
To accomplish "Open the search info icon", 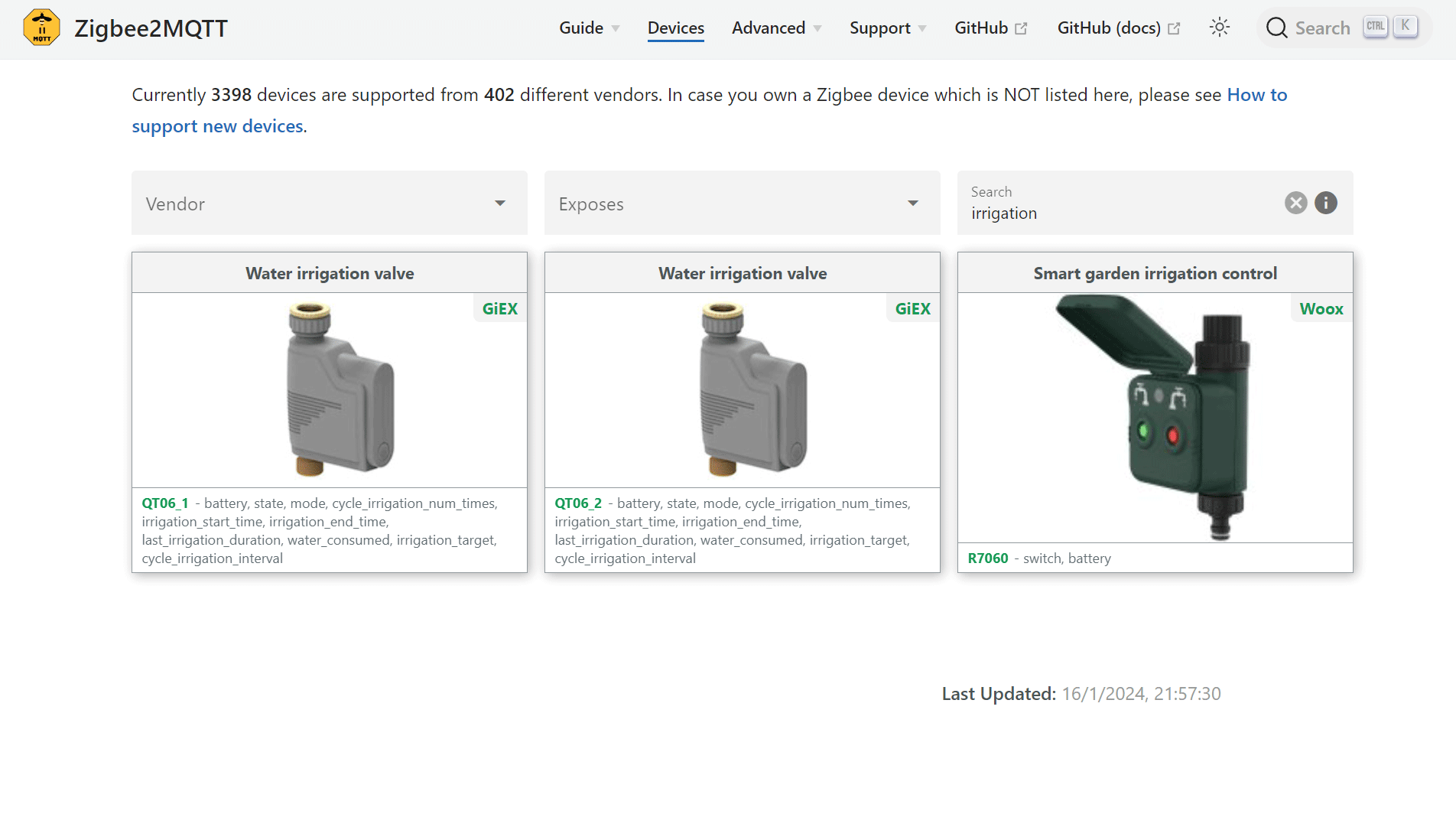I will tap(1326, 203).
